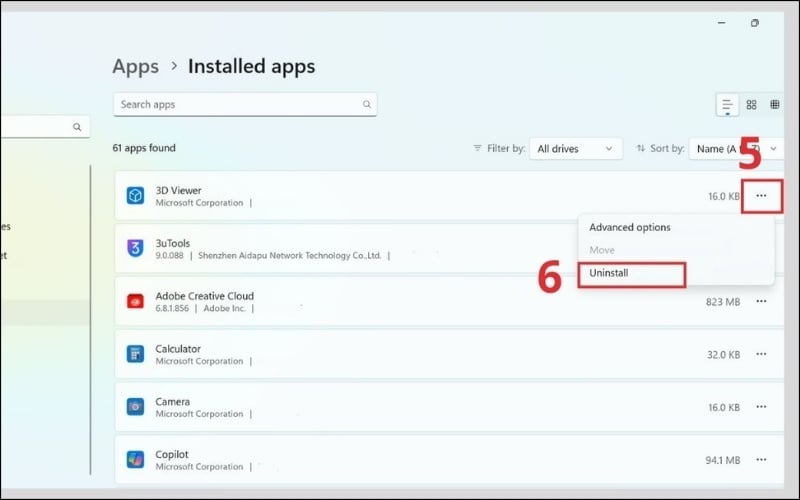
Task: Click the 823 MB size value
Action: pyautogui.click(x=723, y=302)
